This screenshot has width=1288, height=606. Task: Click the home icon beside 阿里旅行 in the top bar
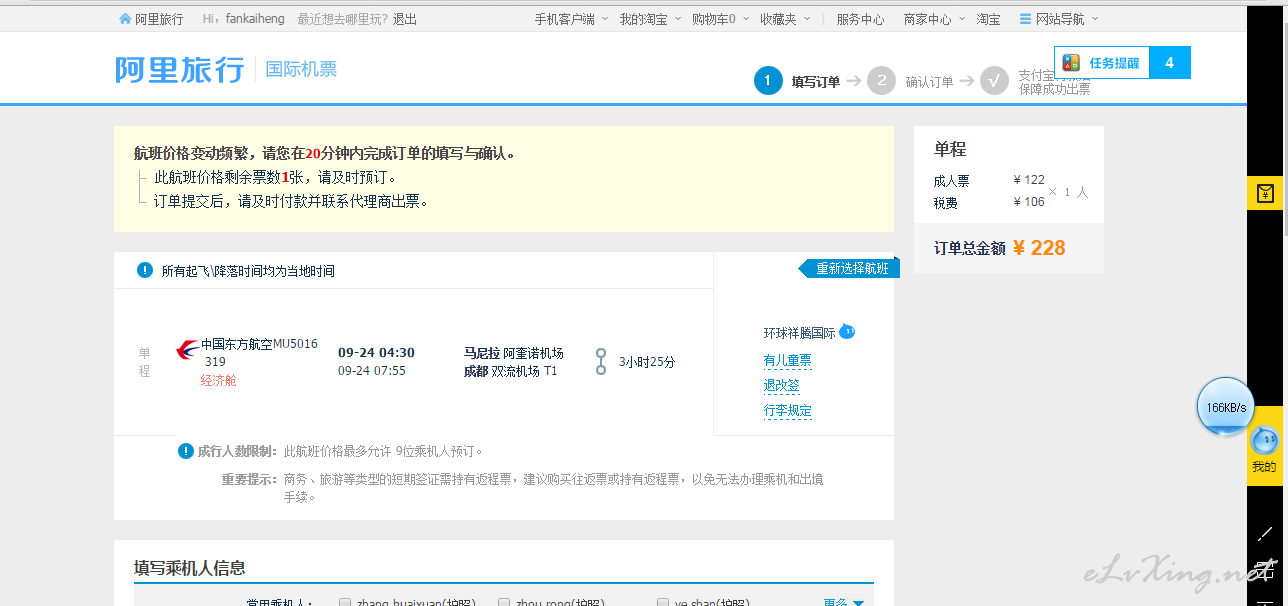(125, 19)
